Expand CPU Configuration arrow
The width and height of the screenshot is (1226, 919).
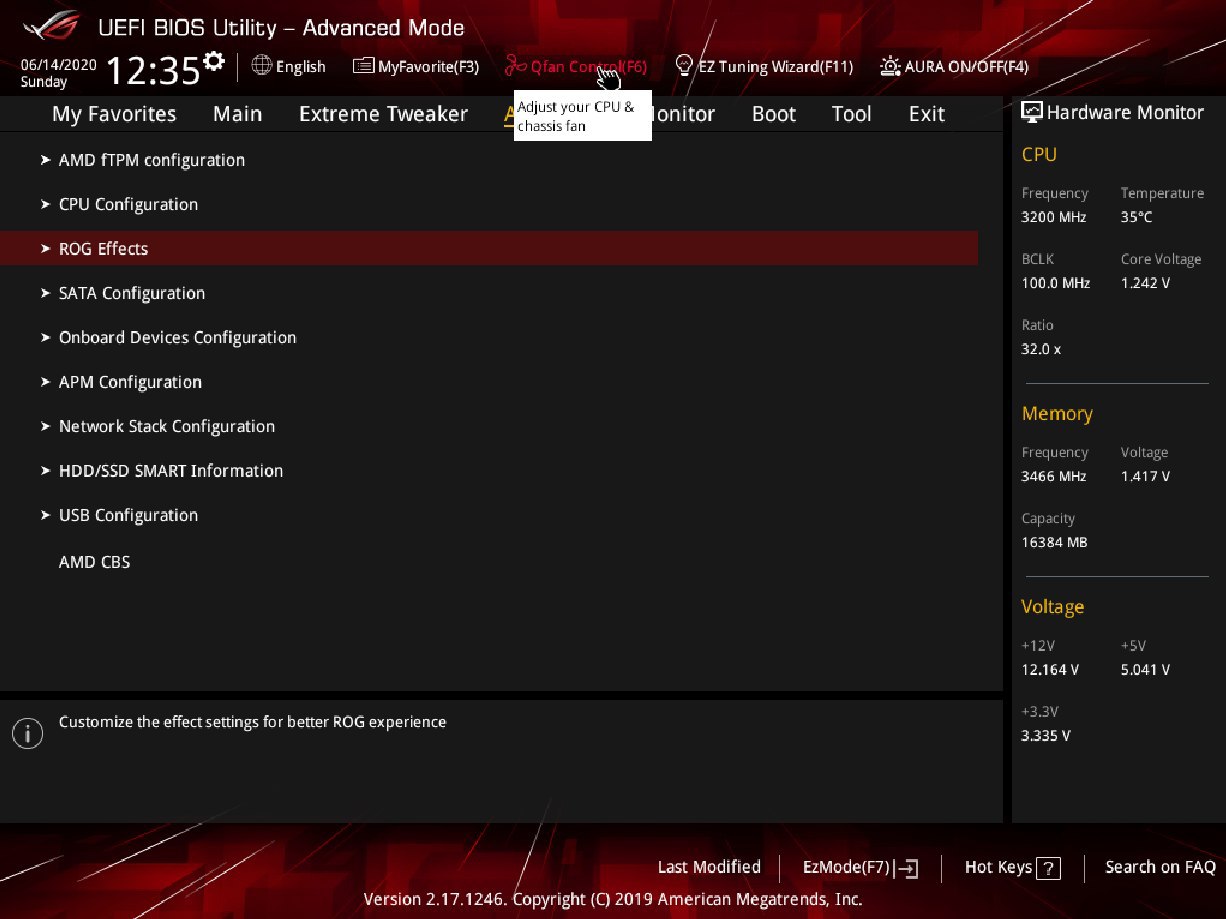(45, 204)
